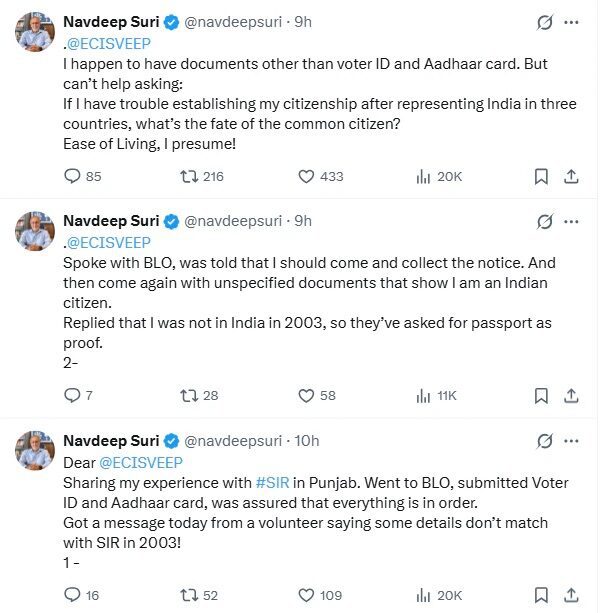Open Grok icon on the 10h-old tweet

544,441
